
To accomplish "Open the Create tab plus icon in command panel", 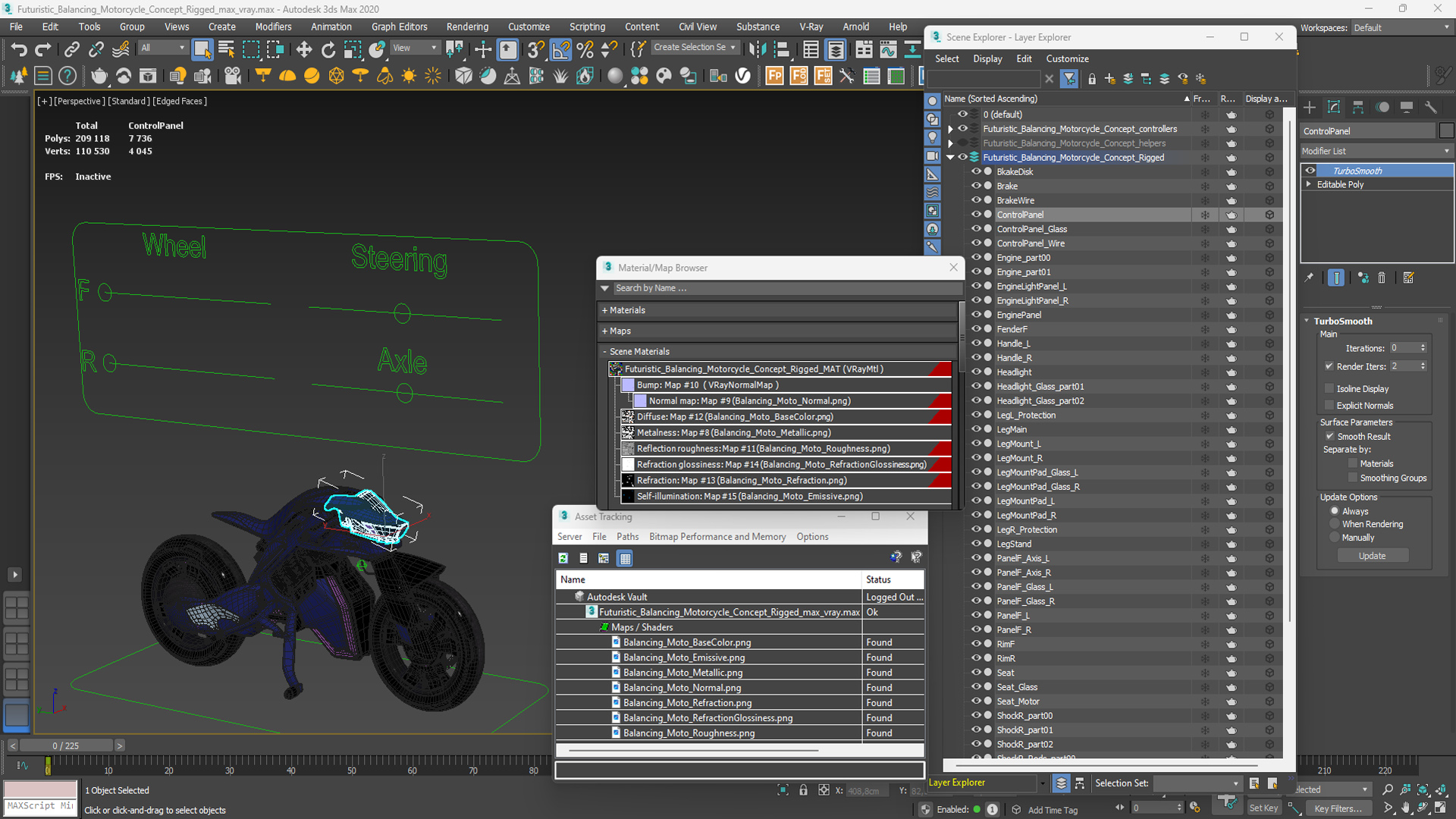I will (x=1310, y=107).
